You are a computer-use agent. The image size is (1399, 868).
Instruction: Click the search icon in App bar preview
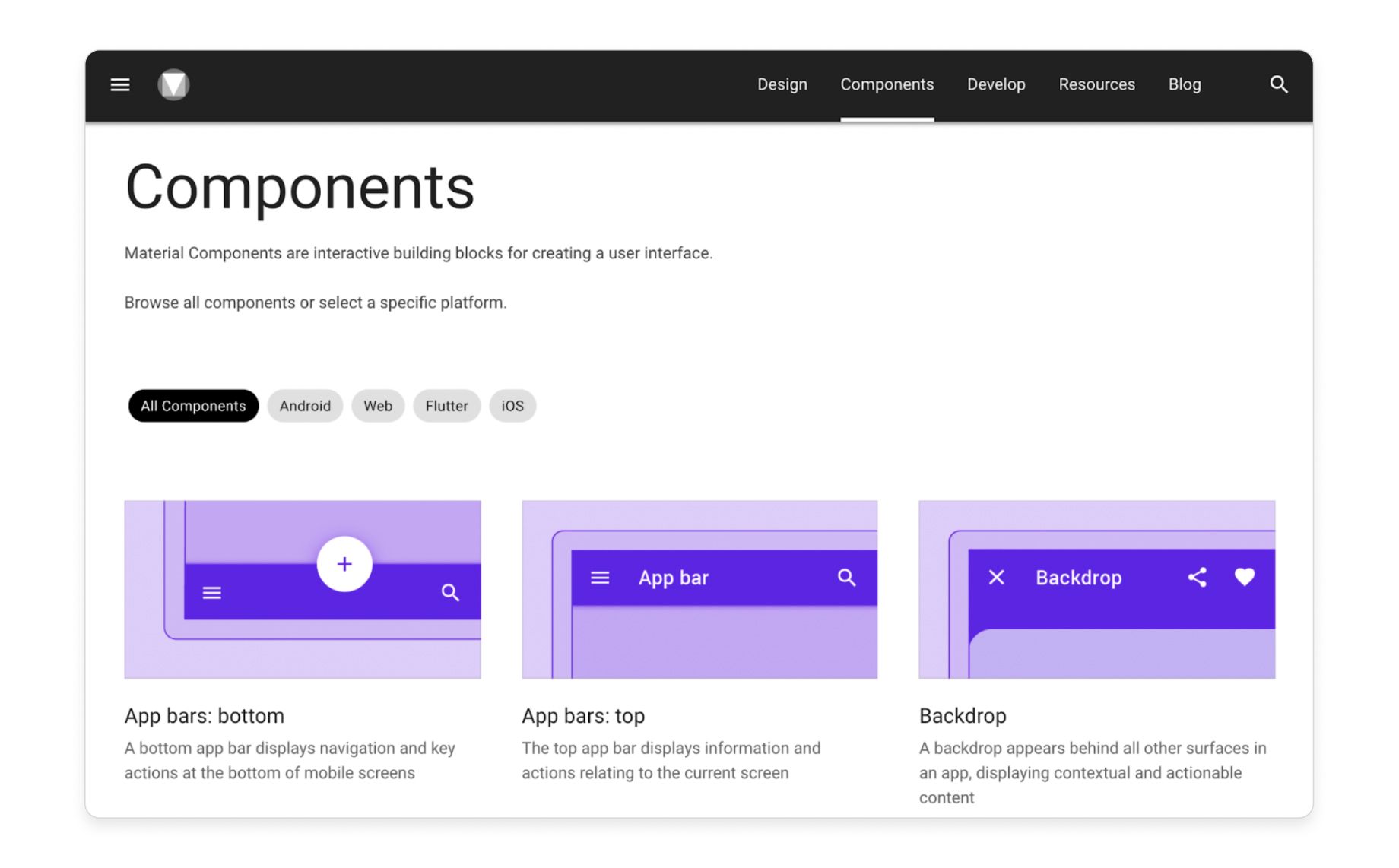pyautogui.click(x=846, y=578)
